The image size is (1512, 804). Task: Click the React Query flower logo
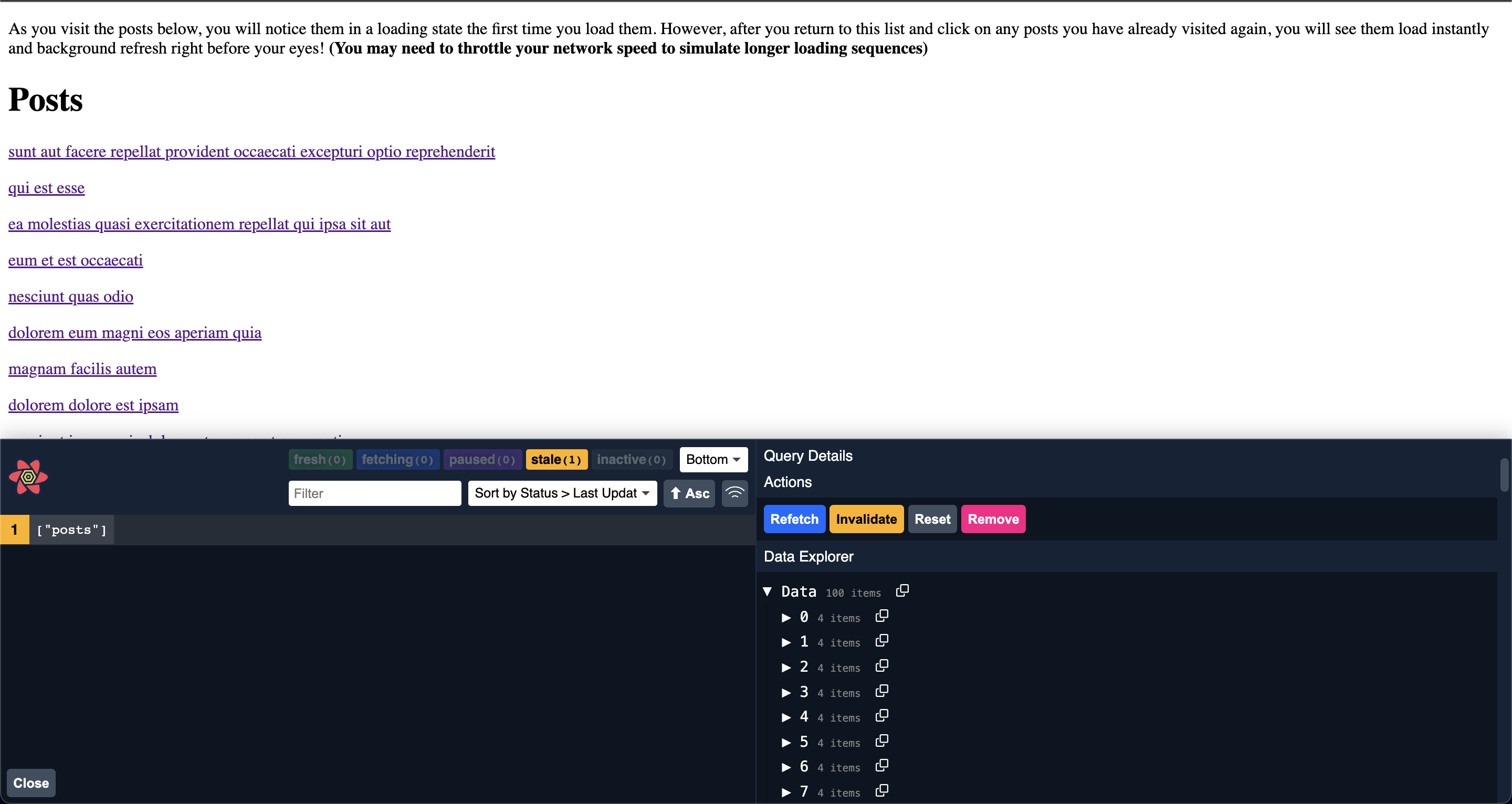pyautogui.click(x=28, y=477)
